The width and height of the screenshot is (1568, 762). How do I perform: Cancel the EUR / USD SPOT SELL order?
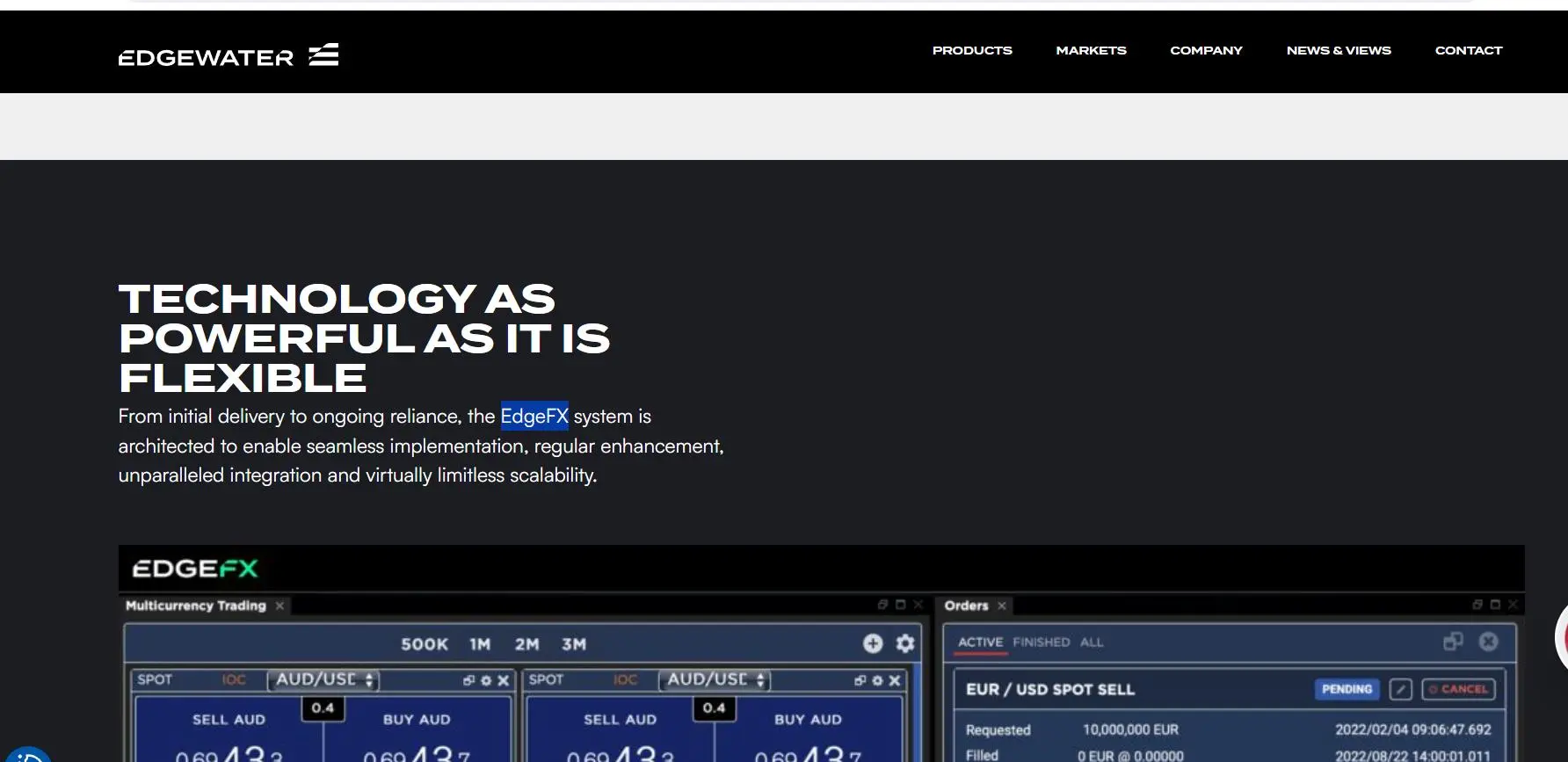click(x=1458, y=689)
